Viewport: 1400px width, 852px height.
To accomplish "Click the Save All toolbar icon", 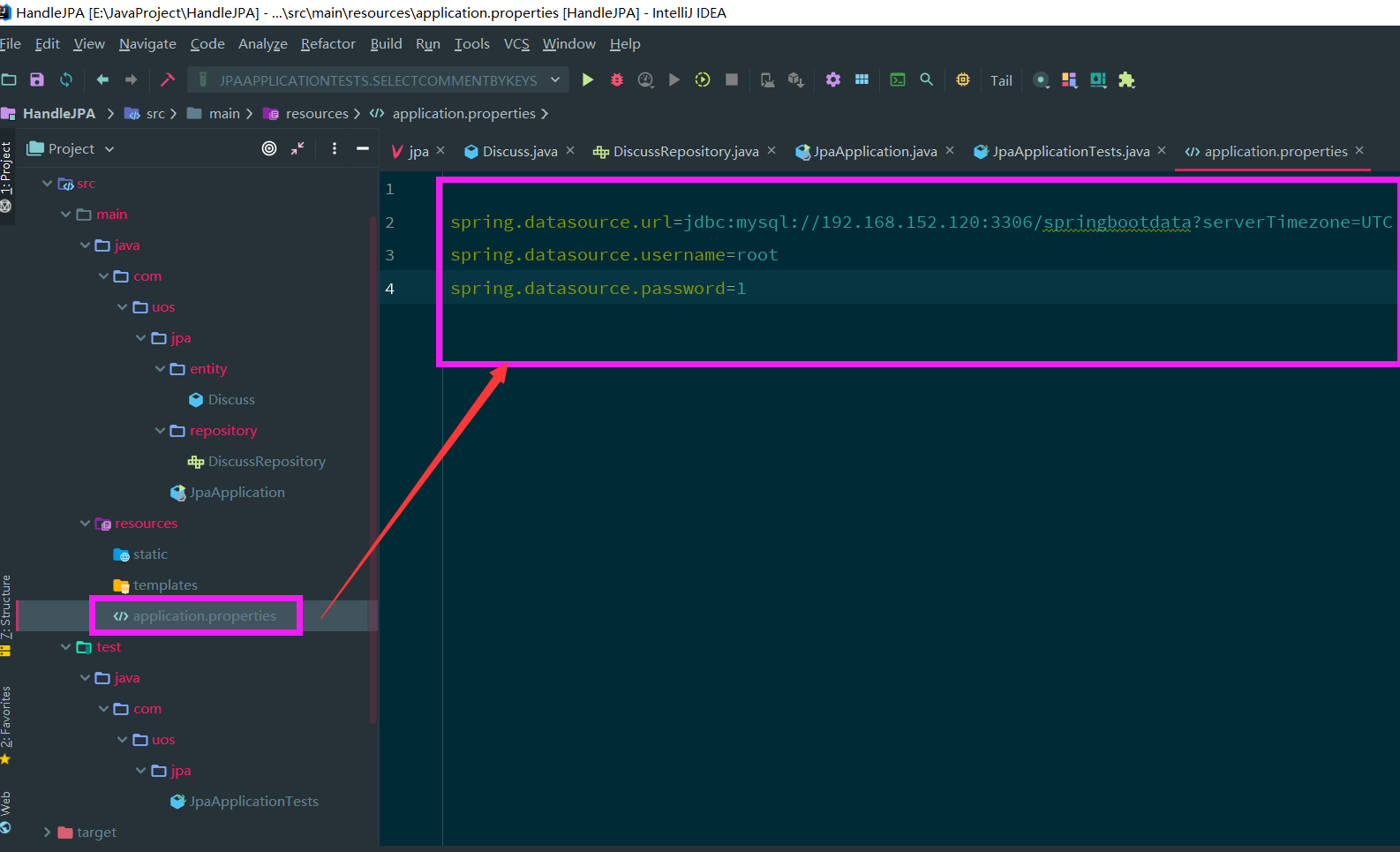I will pyautogui.click(x=37, y=80).
